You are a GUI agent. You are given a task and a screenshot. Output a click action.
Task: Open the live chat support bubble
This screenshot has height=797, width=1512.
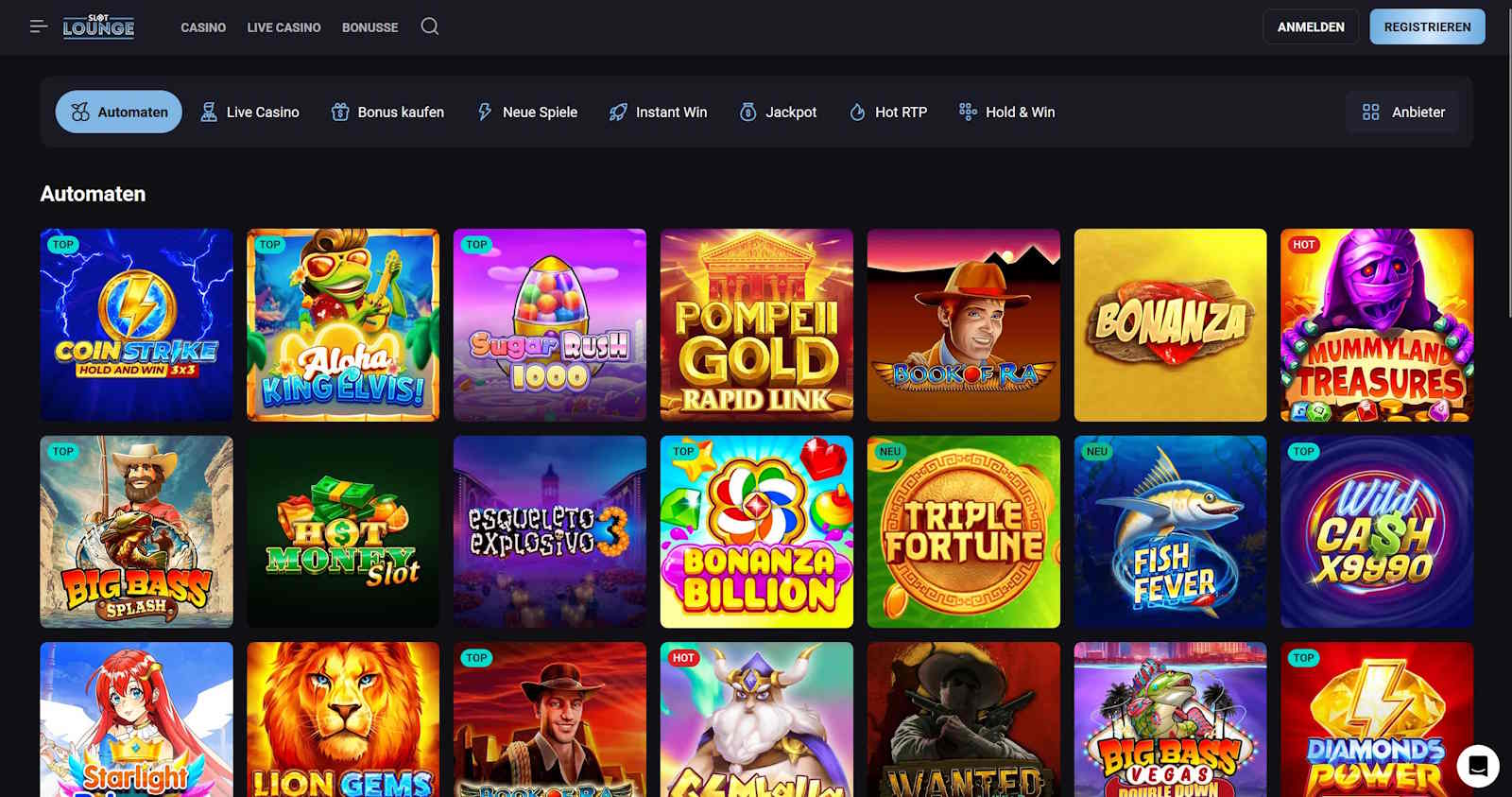tap(1477, 766)
